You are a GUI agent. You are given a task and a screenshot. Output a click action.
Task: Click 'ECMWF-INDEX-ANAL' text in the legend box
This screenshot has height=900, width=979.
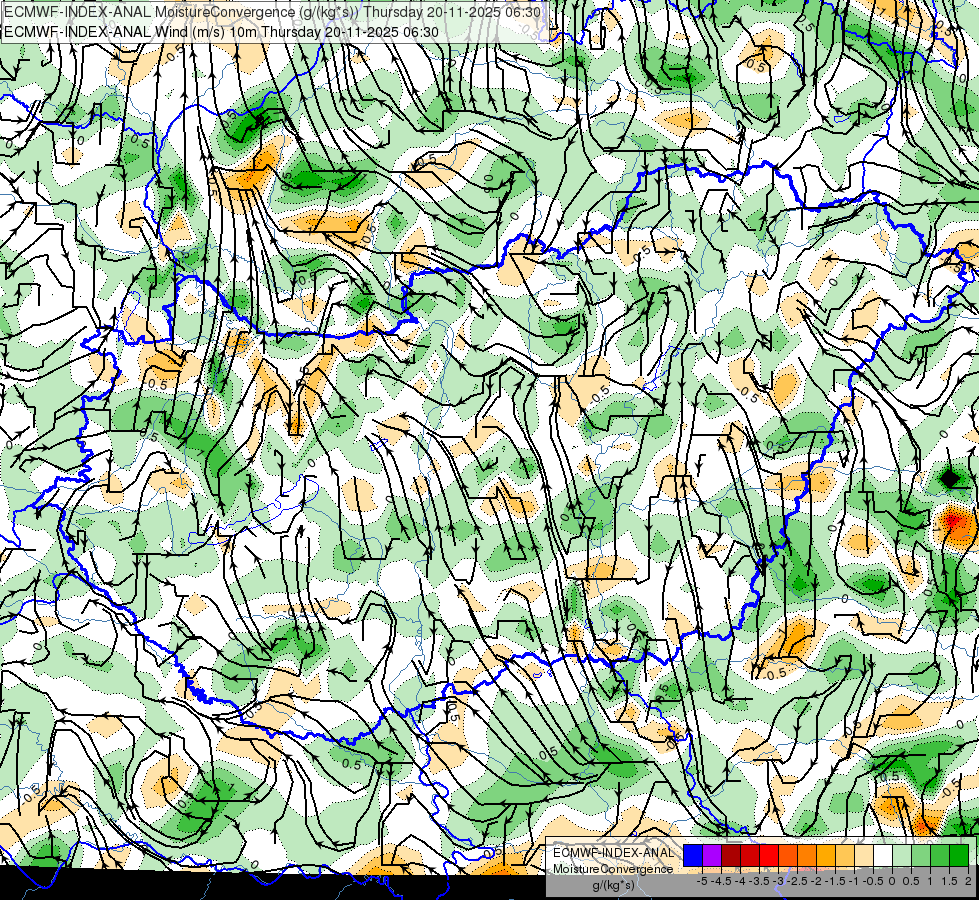click(613, 853)
